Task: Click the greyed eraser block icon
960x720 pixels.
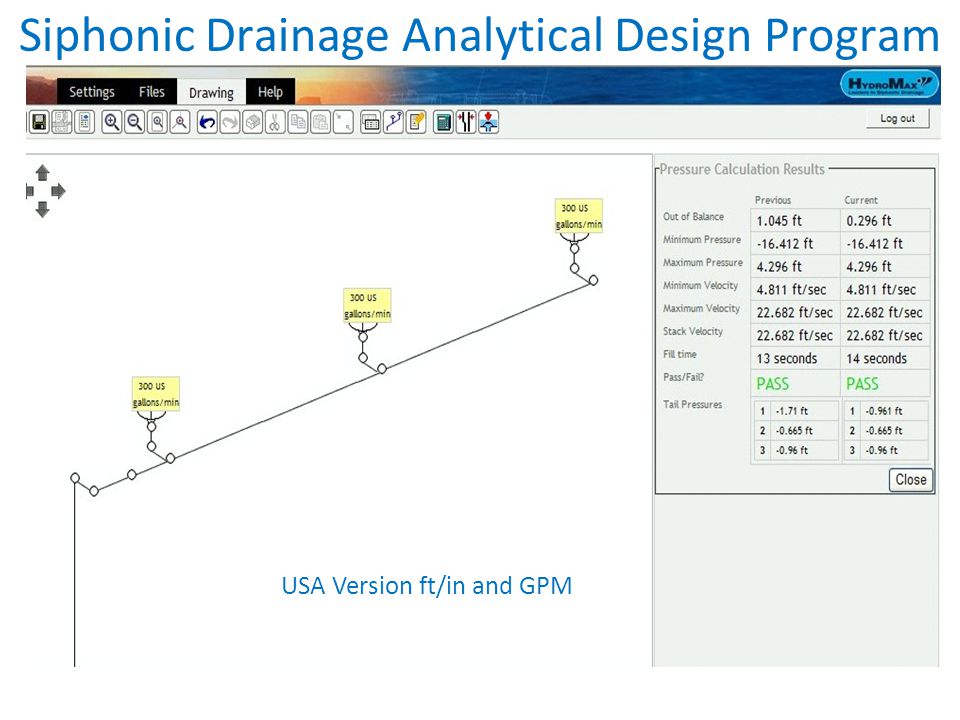Action: coord(252,122)
